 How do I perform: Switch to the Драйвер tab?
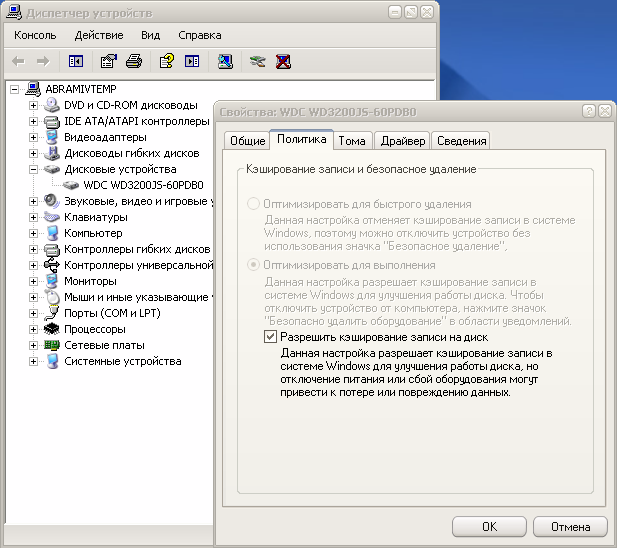[403, 141]
